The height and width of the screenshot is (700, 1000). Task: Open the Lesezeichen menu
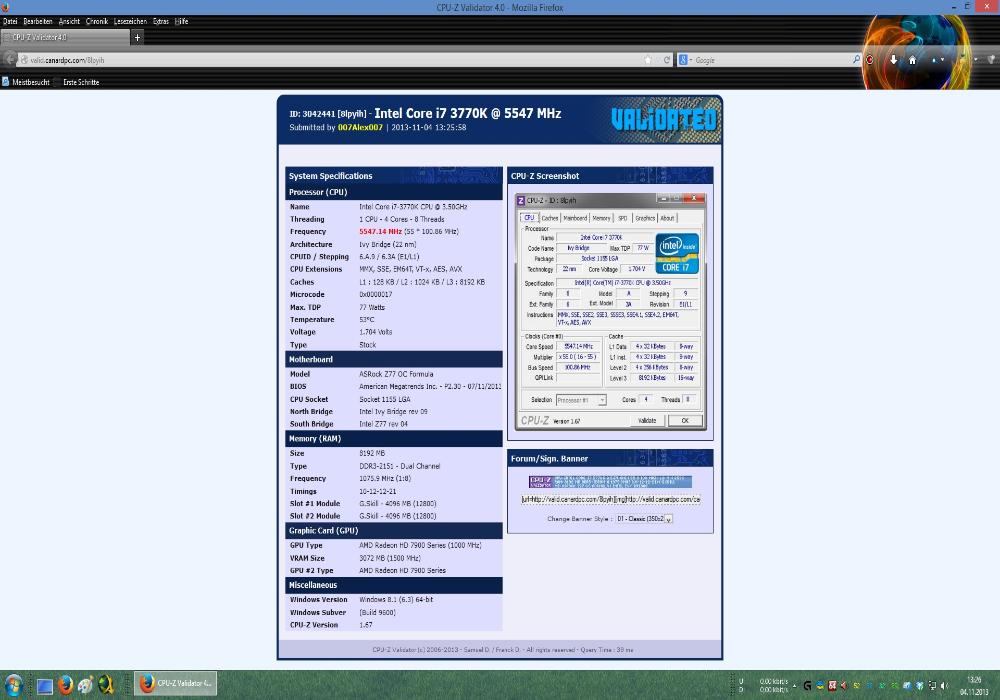pos(130,21)
